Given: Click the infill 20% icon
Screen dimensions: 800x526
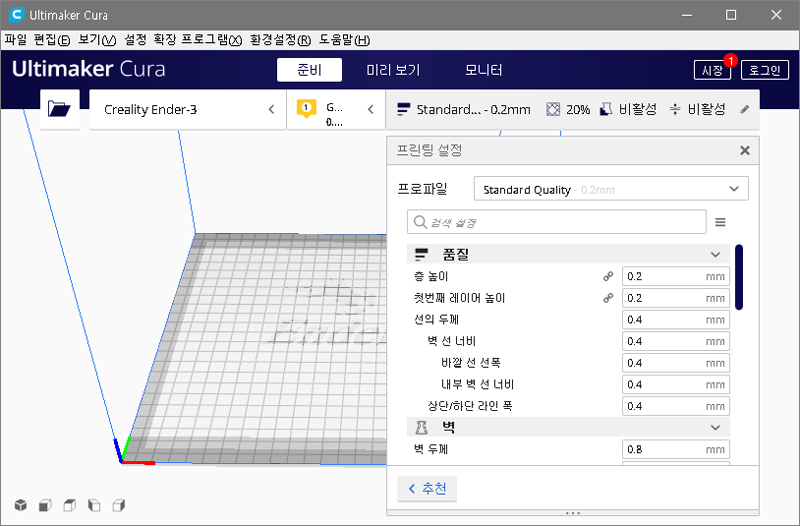Looking at the screenshot, I should [x=553, y=109].
